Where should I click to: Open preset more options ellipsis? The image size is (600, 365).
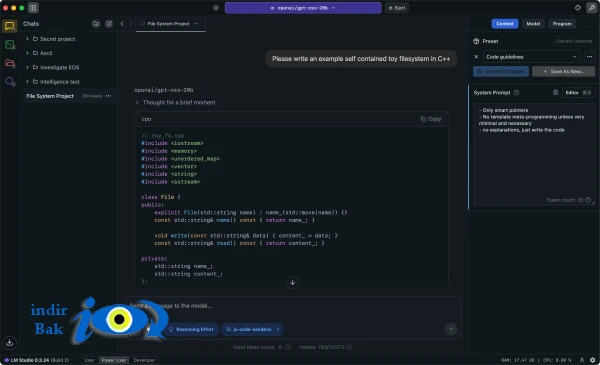[589, 57]
